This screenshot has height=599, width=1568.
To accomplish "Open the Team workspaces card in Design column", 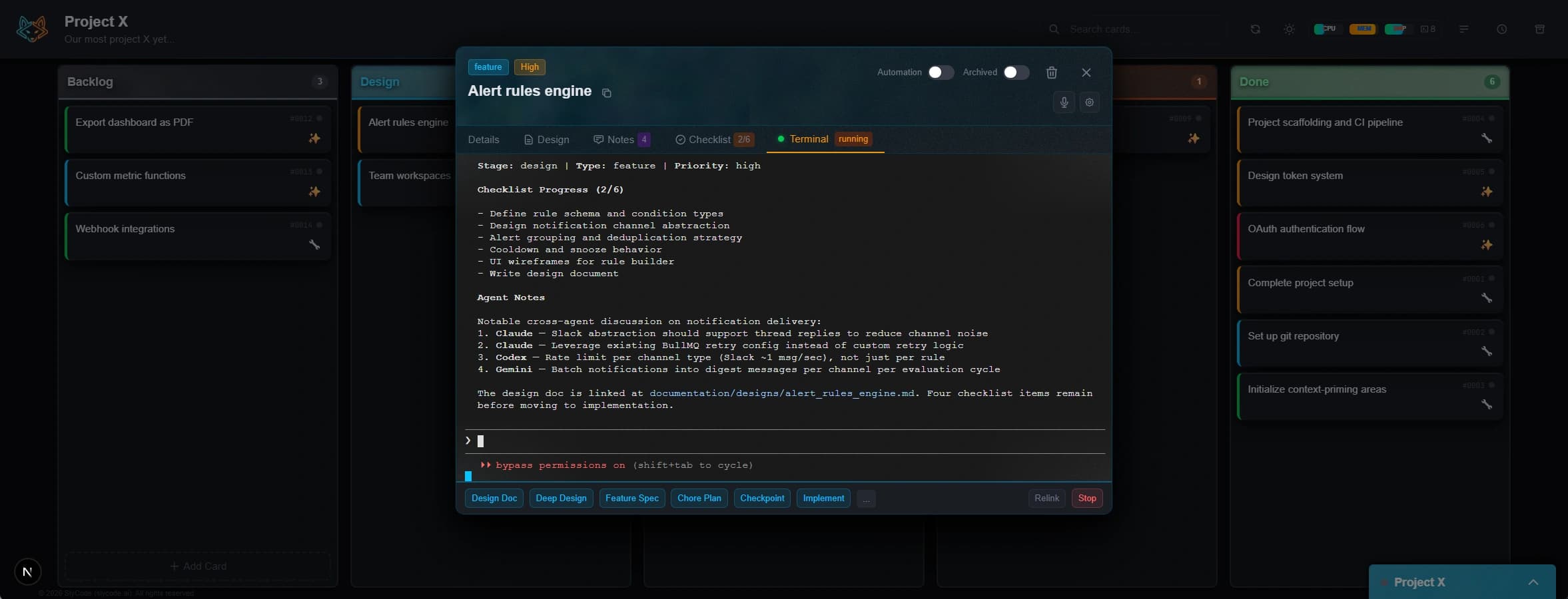I will 408,183.
